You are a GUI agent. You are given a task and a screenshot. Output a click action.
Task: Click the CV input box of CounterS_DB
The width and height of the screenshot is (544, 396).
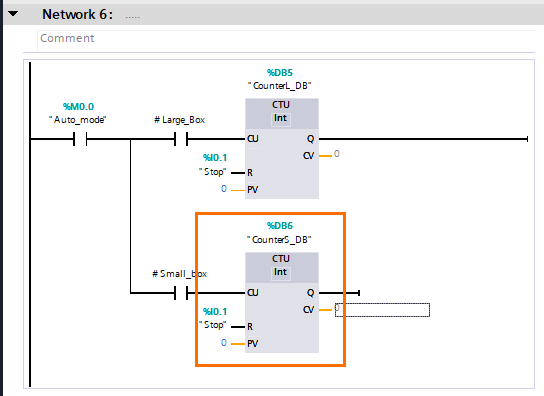coord(382,310)
